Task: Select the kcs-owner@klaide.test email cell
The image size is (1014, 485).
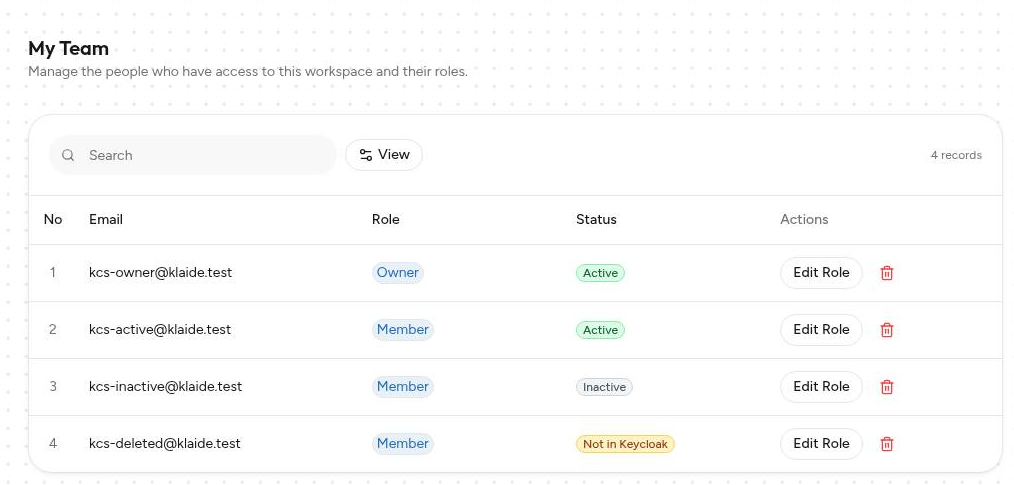Action: pyautogui.click(x=160, y=273)
